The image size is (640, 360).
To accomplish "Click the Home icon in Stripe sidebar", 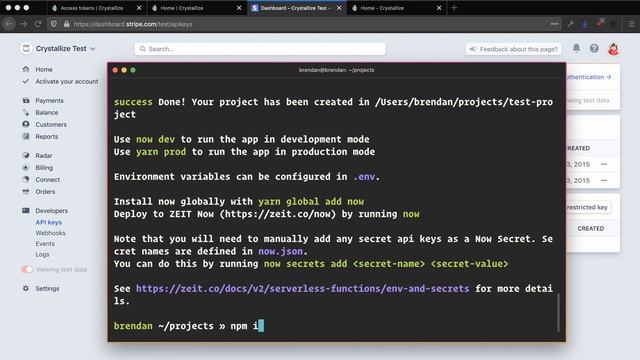I will click(x=26, y=69).
